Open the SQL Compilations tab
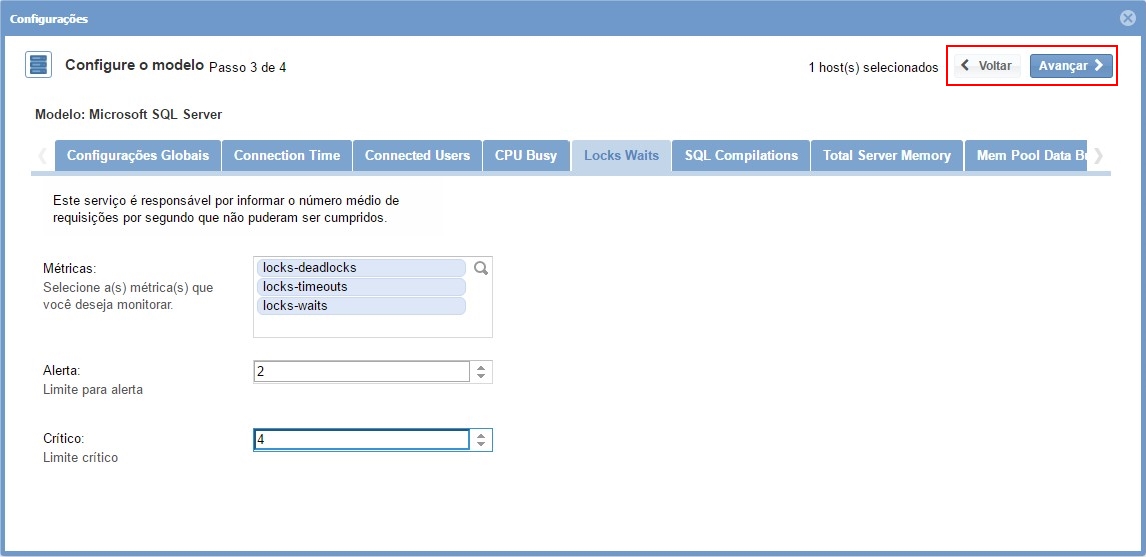The width and height of the screenshot is (1146, 557). pos(741,156)
